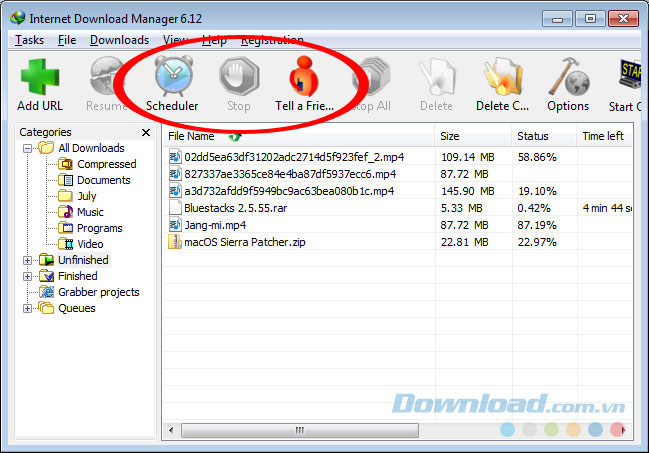Image resolution: width=649 pixels, height=453 pixels.
Task: Open the Tasks menu
Action: [x=29, y=40]
